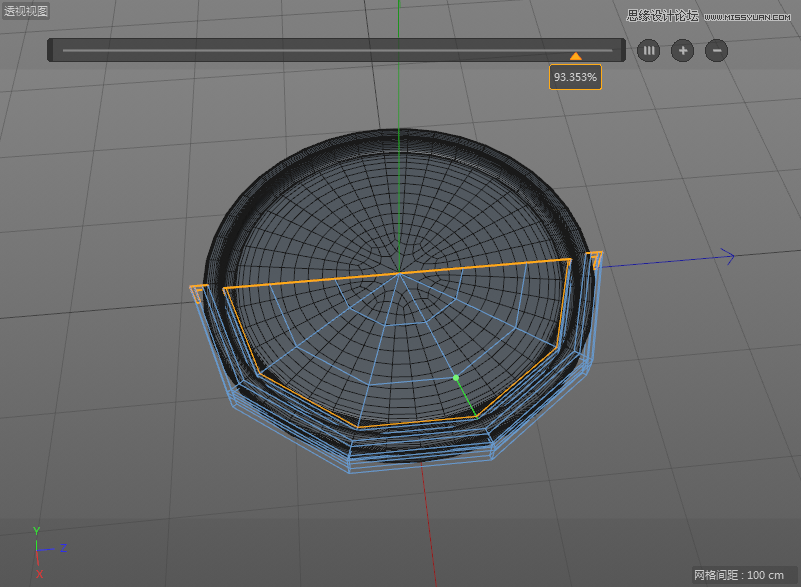Click the middle of the slider track
The image size is (801, 587).
(340, 49)
